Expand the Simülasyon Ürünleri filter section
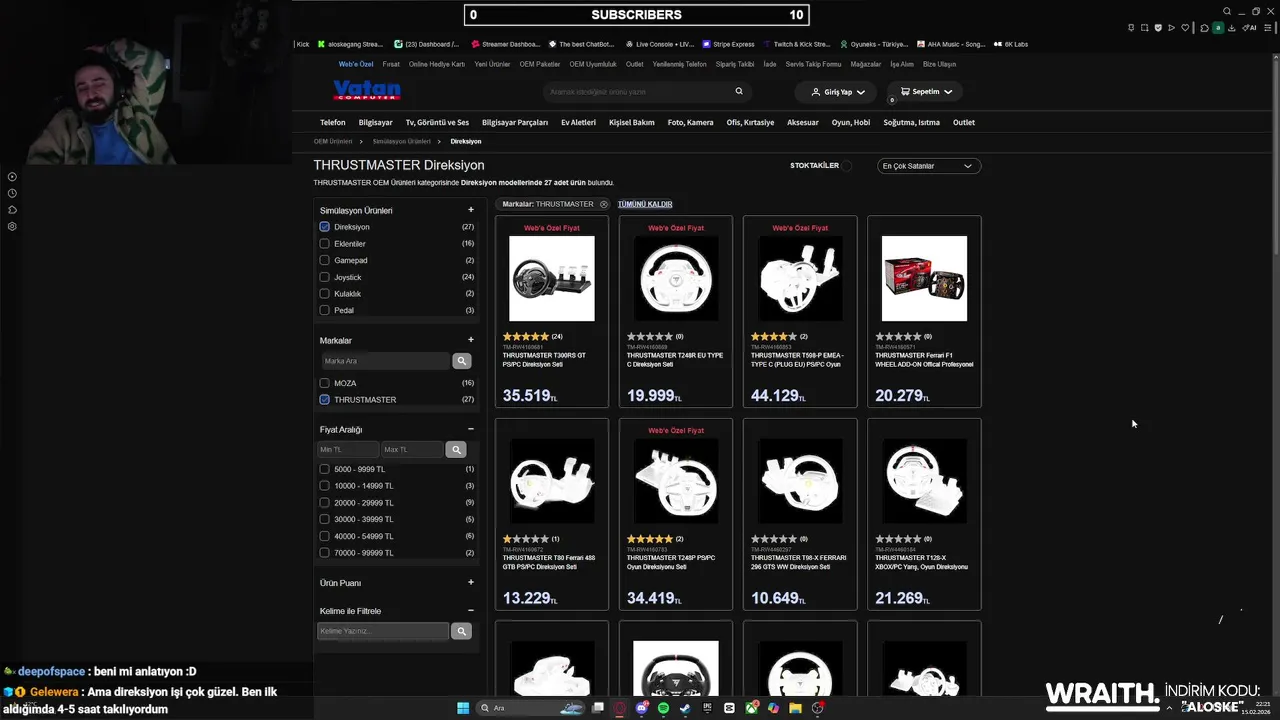The width and height of the screenshot is (1280, 720). pos(470,210)
